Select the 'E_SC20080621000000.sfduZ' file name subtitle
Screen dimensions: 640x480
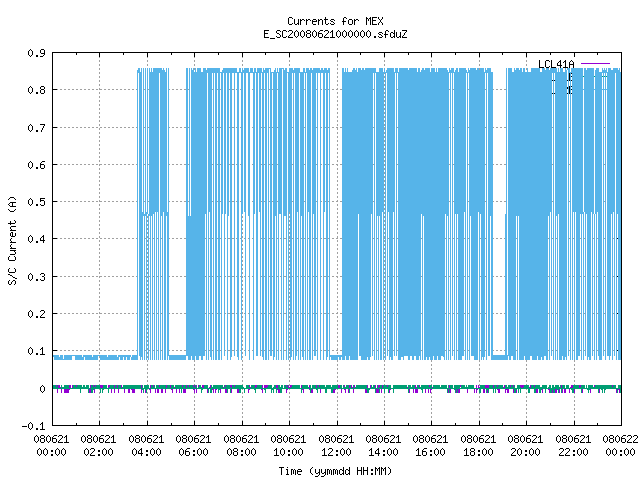(335, 34)
